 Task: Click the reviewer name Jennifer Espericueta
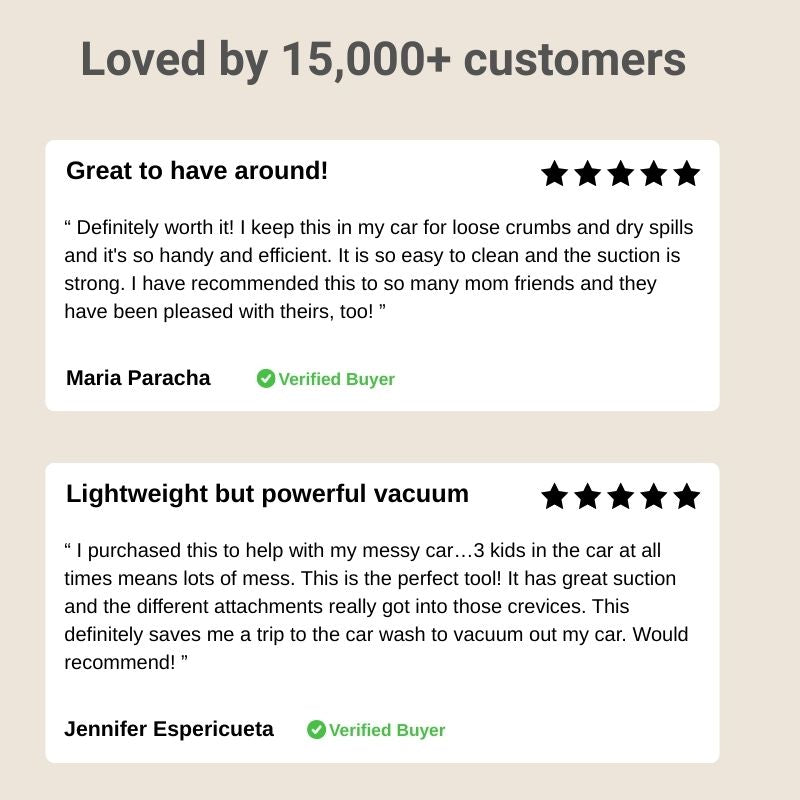click(169, 729)
